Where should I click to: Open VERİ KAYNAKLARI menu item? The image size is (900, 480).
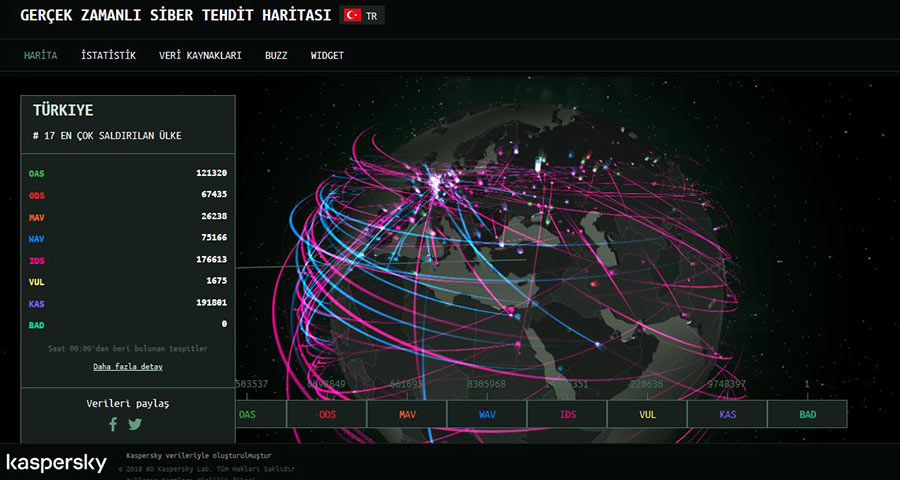(200, 56)
